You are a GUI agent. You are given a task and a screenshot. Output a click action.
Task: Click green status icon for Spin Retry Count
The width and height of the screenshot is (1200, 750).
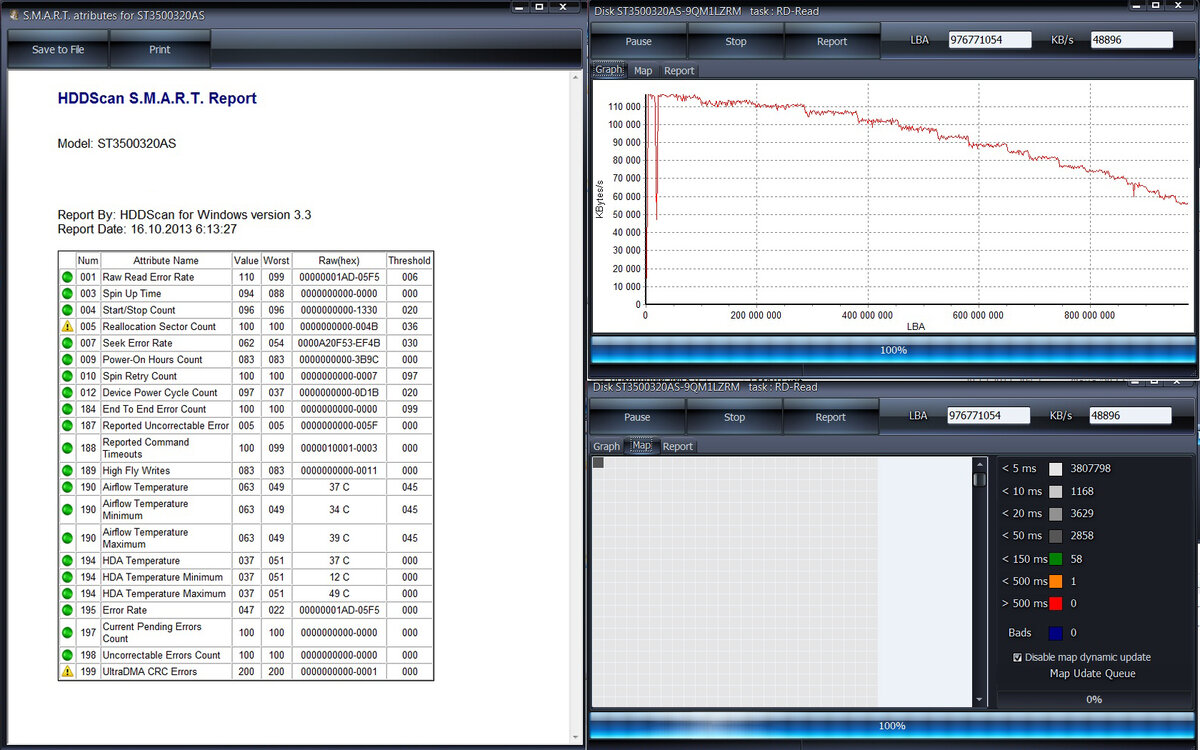(x=67, y=376)
